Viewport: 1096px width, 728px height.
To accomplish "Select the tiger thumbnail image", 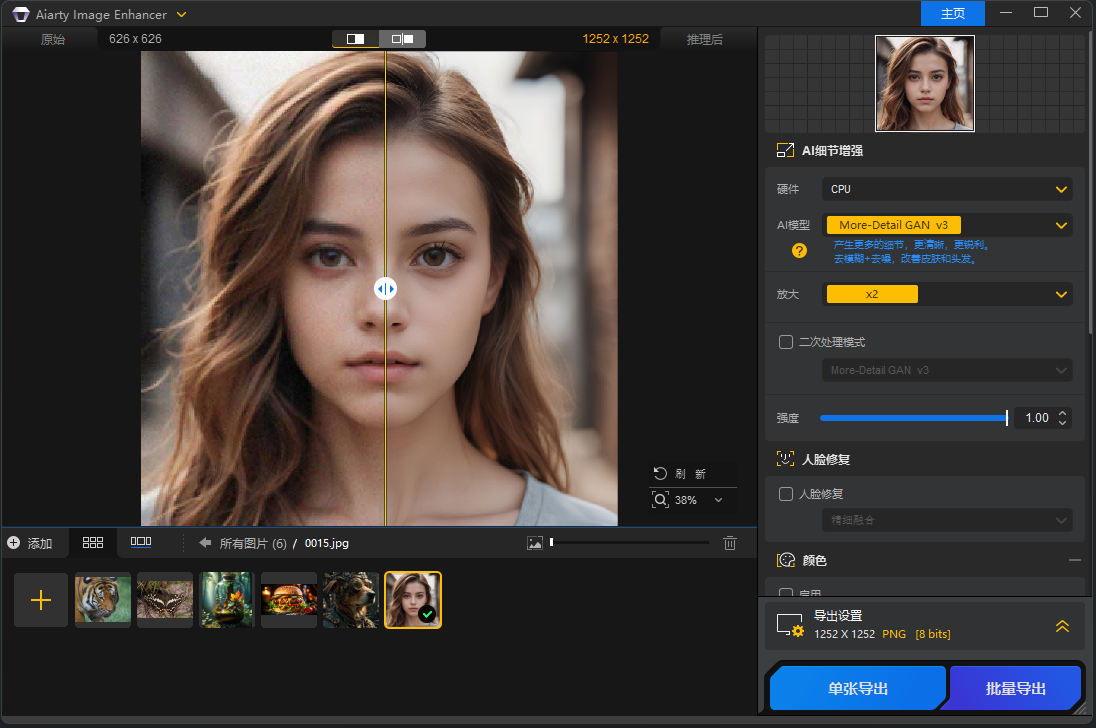I will tap(103, 600).
